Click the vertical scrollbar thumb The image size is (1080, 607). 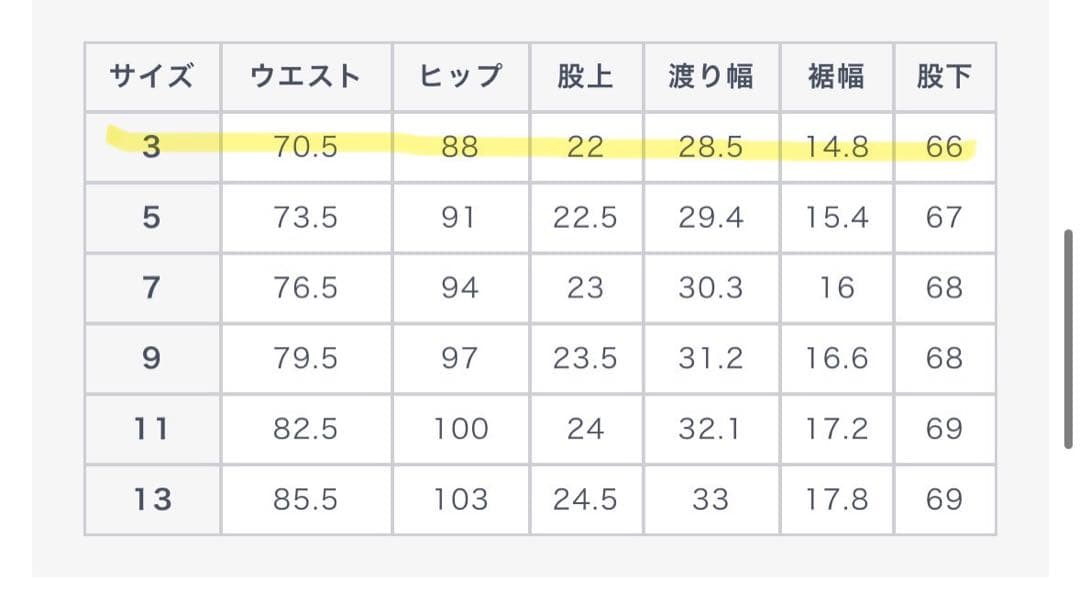click(1068, 340)
